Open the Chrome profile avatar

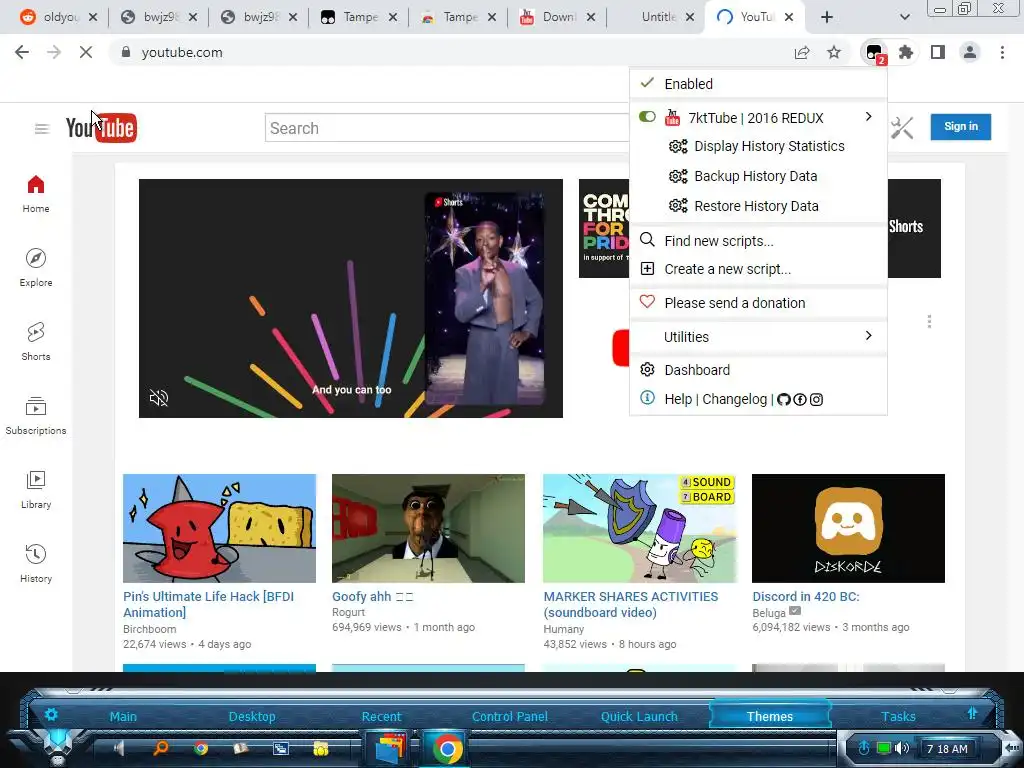pos(970,52)
